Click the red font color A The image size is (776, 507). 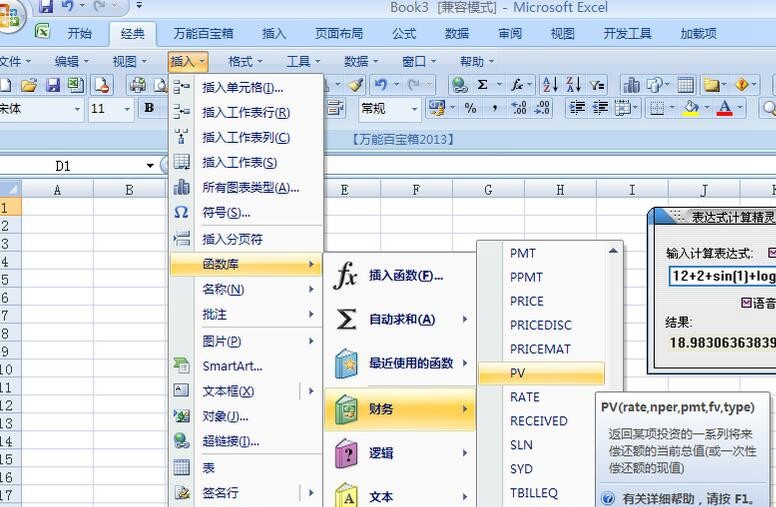pyautogui.click(x=725, y=108)
